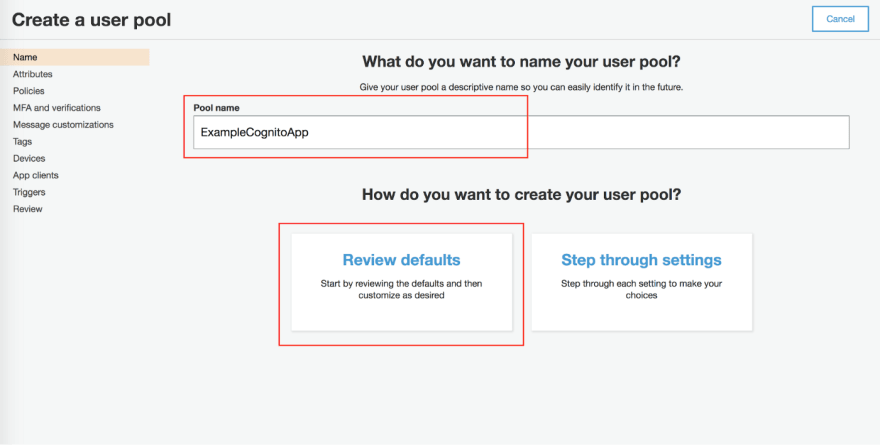Go to App clients step
The image size is (880, 445).
36,175
